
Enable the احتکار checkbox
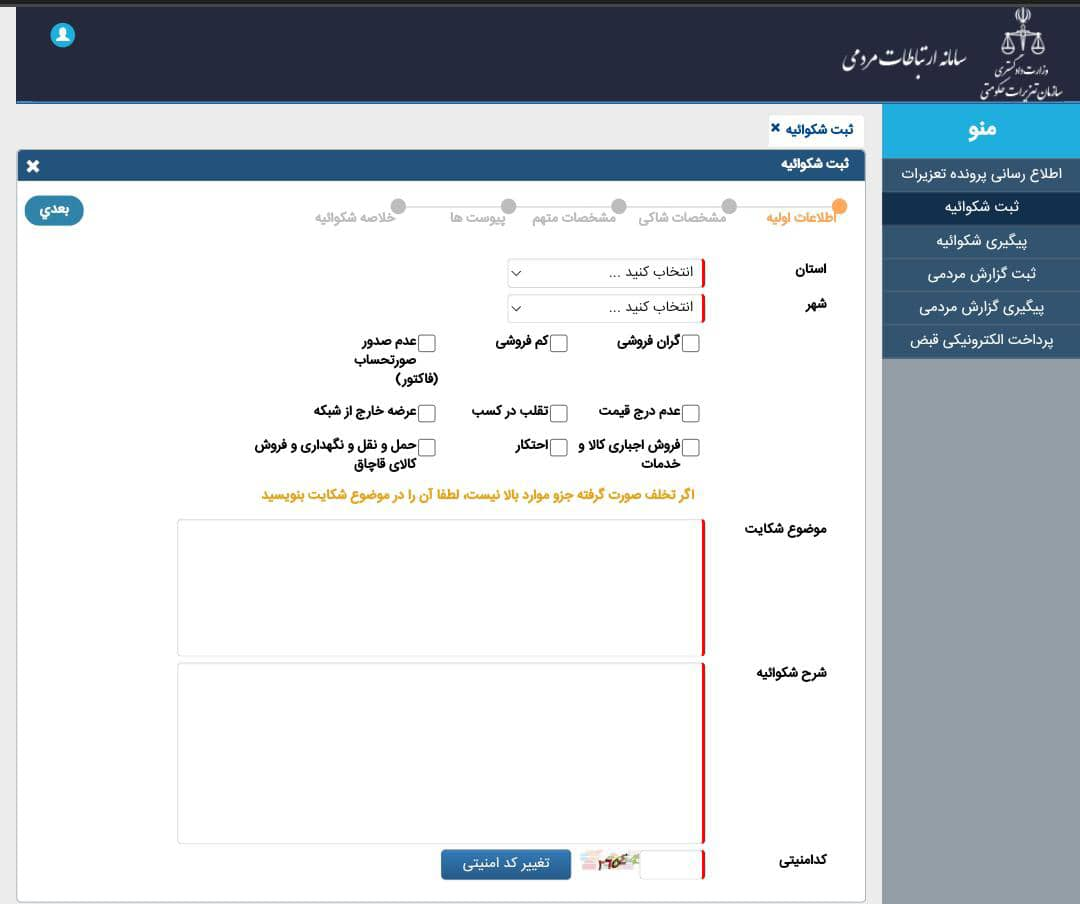tap(560, 446)
